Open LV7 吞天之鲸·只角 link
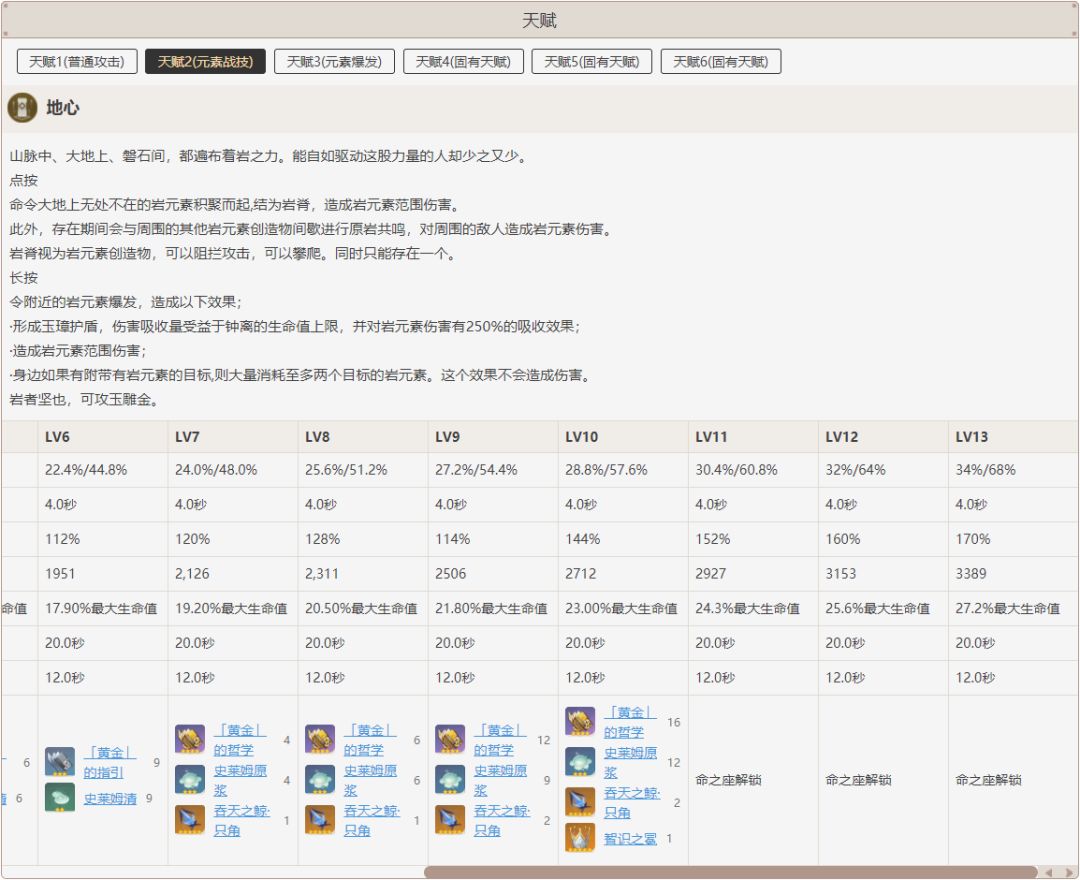Viewport: 1080px width, 880px height. tap(241, 820)
